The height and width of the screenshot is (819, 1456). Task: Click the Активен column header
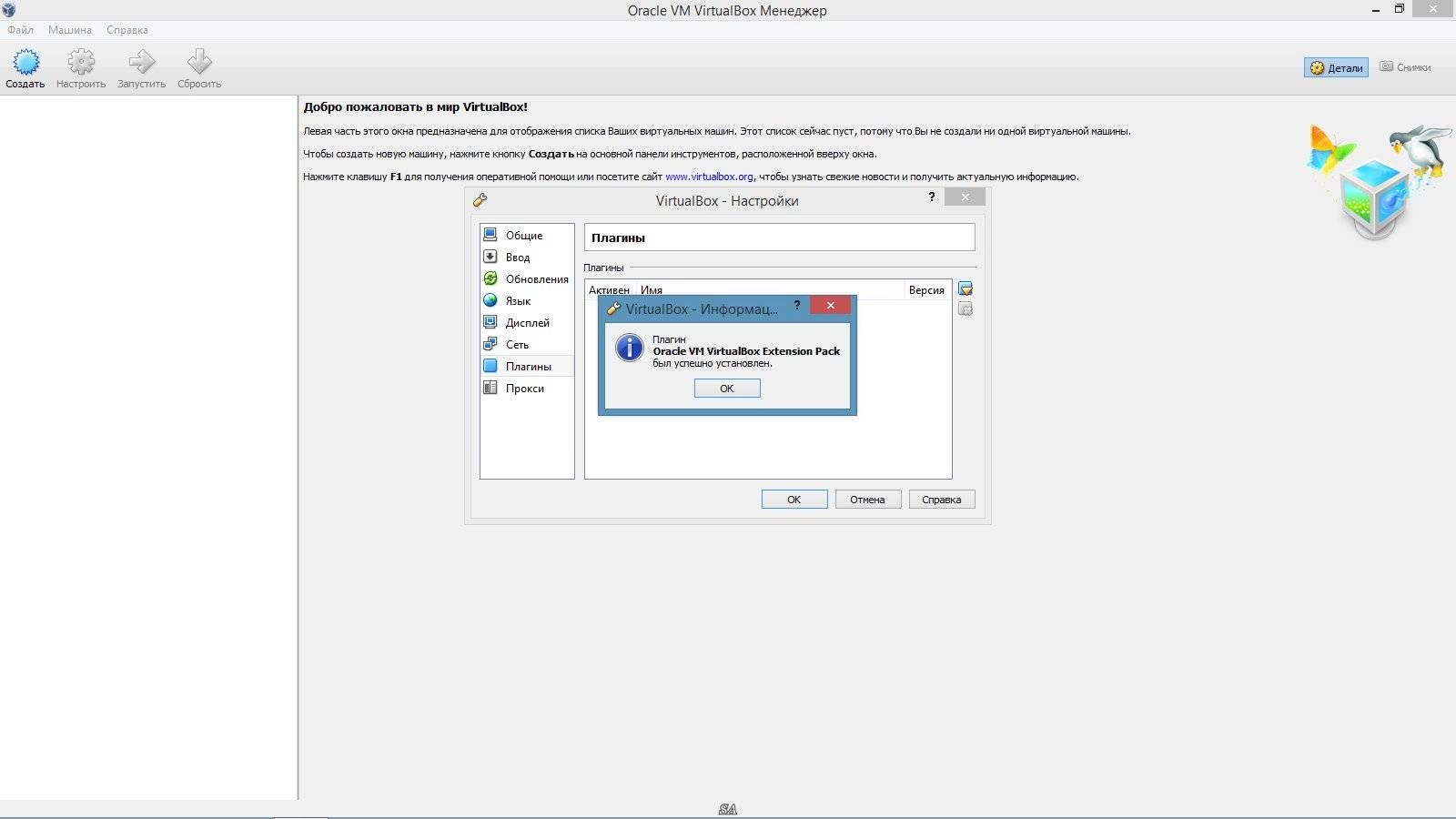[609, 290]
